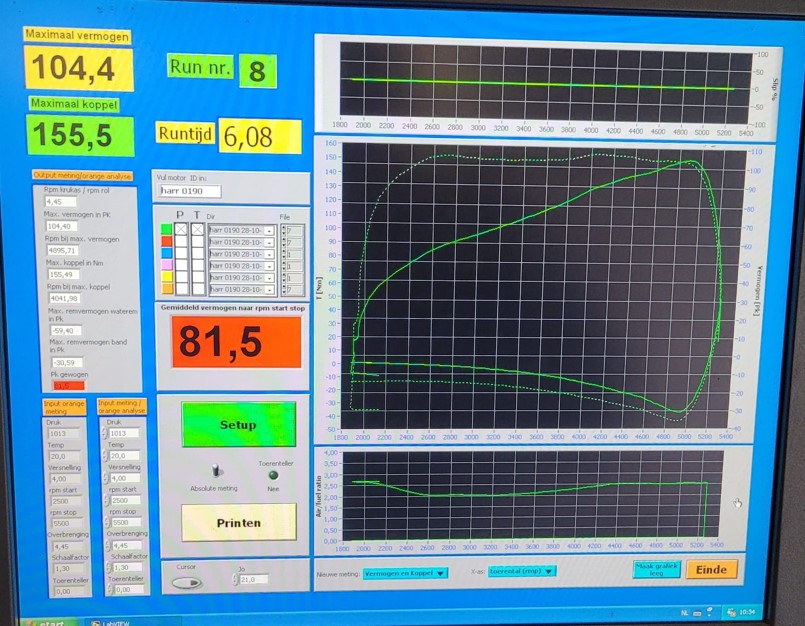Click the File number stepper in the green row

tap(286, 231)
